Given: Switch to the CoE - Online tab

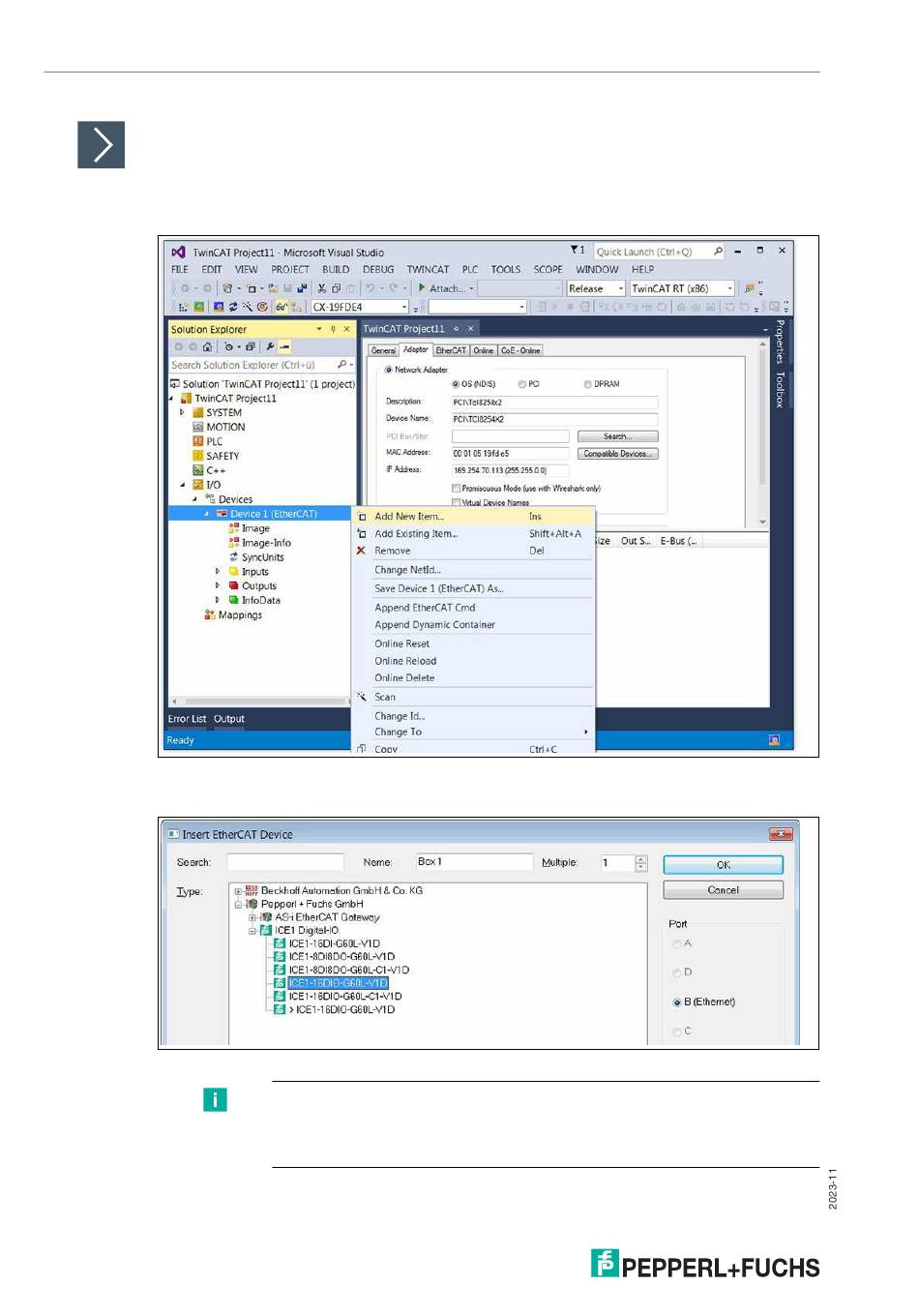Looking at the screenshot, I should (520, 350).
